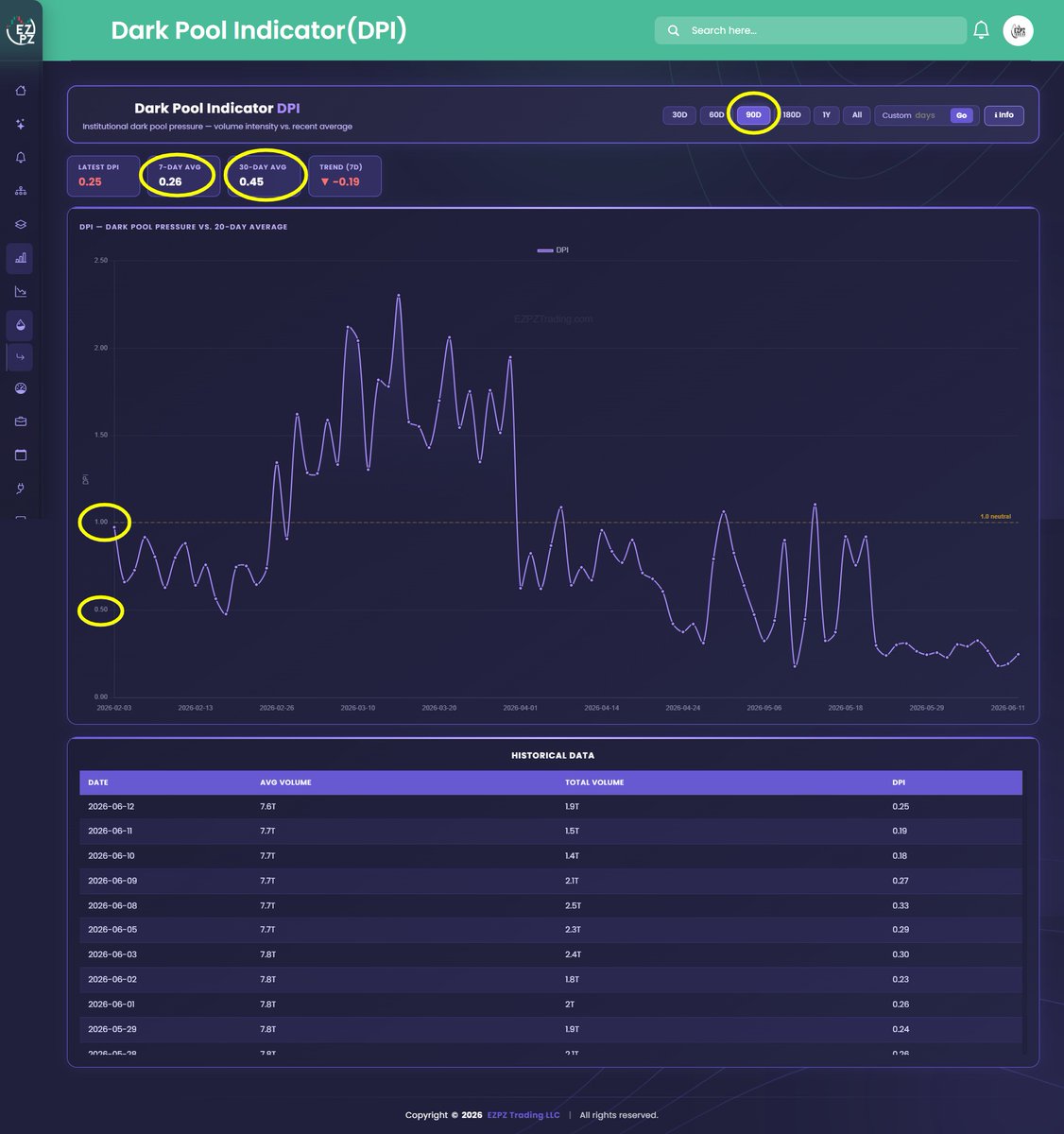Click the AVG VOLUME column header
Viewport: 1064px width, 1134px height.
tap(285, 782)
